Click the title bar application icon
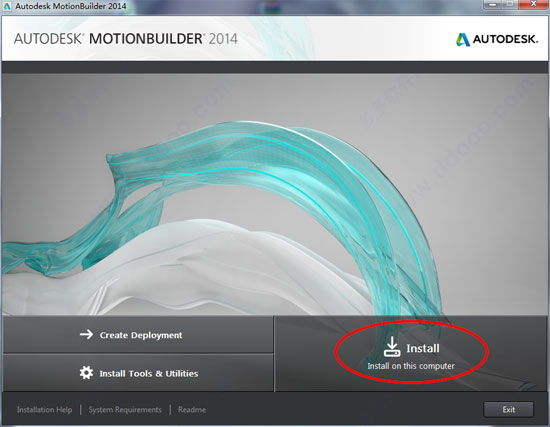Viewport: 550px width, 427px height. 7,6
